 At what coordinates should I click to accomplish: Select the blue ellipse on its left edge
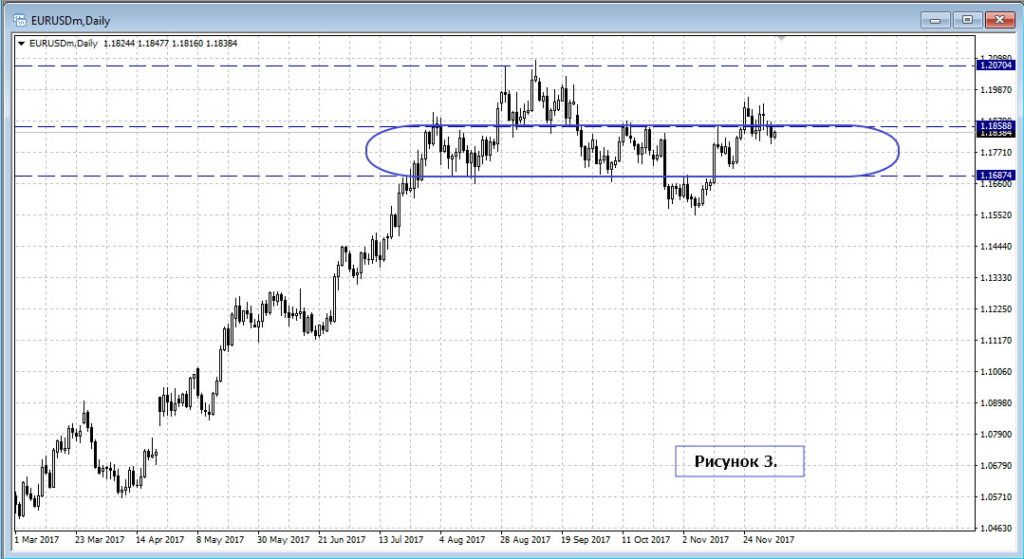[367, 151]
